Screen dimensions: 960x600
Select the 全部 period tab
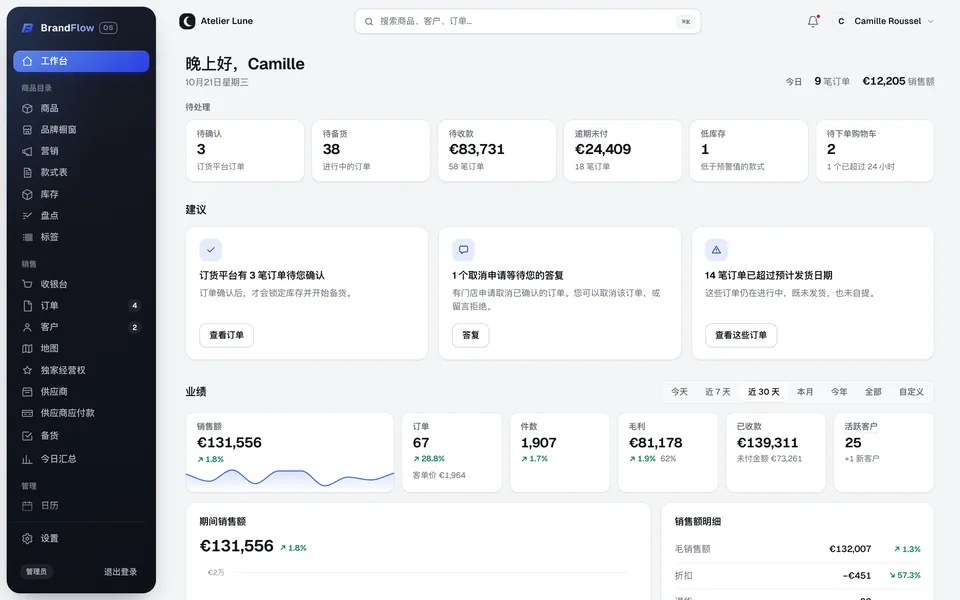click(x=873, y=392)
